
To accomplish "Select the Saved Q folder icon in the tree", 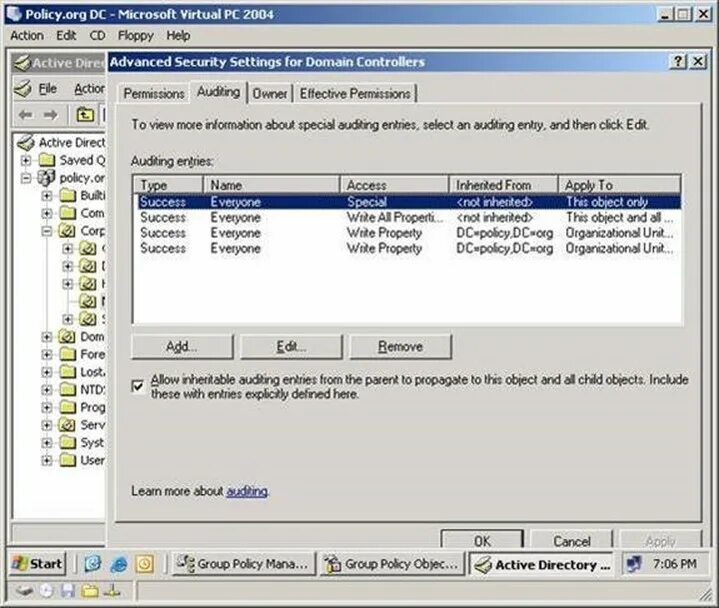I will click(47, 160).
